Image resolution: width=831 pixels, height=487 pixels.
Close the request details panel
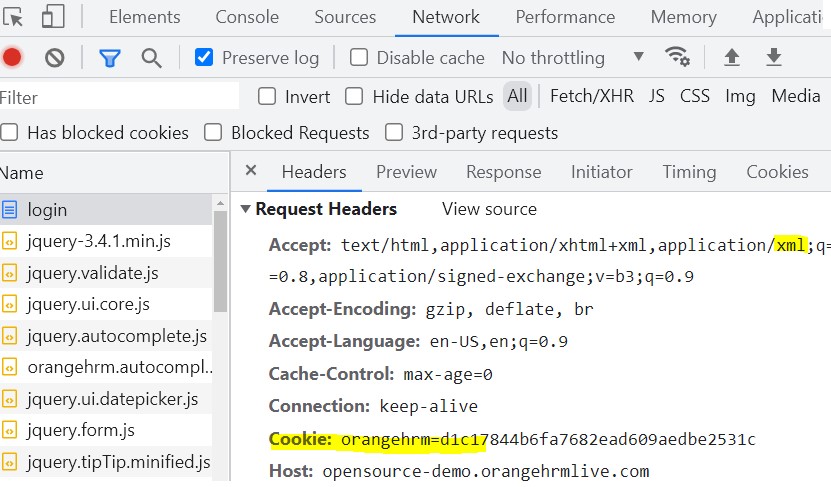pyautogui.click(x=251, y=171)
